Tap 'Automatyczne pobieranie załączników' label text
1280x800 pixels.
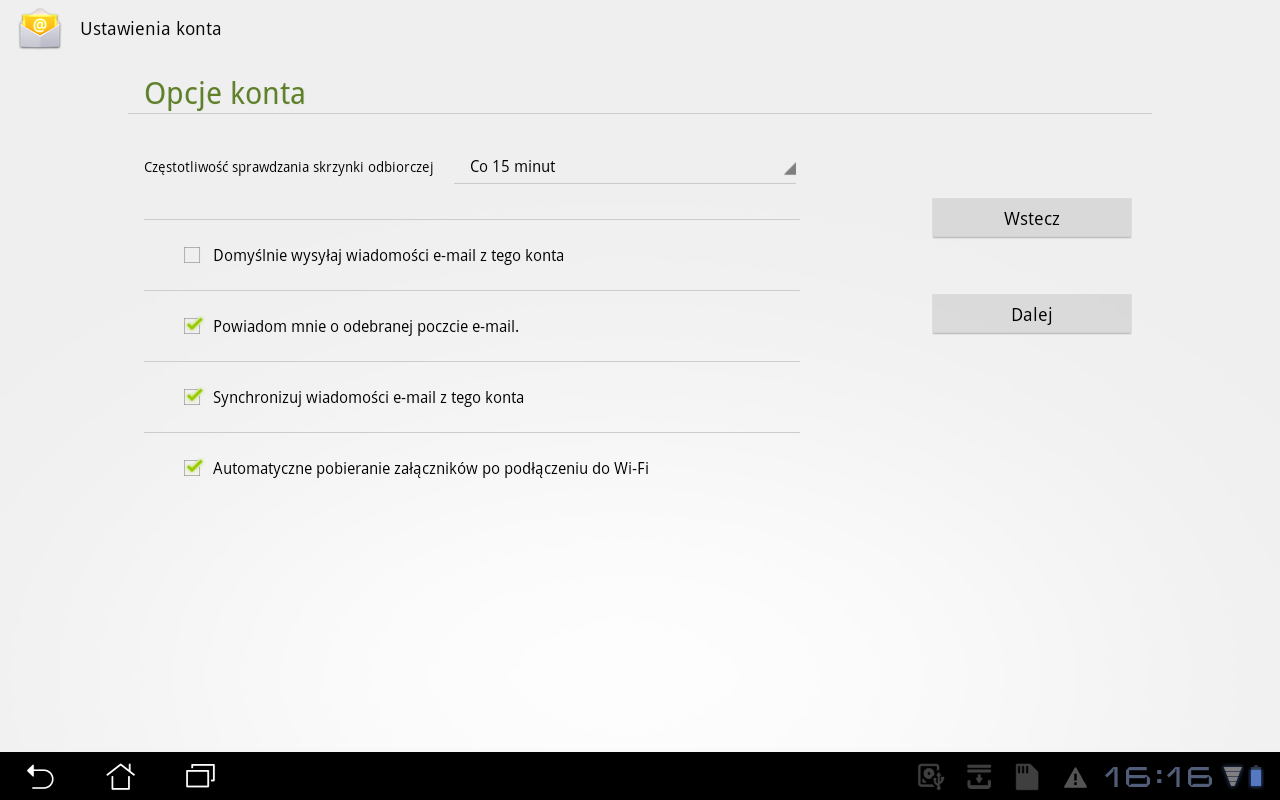431,469
